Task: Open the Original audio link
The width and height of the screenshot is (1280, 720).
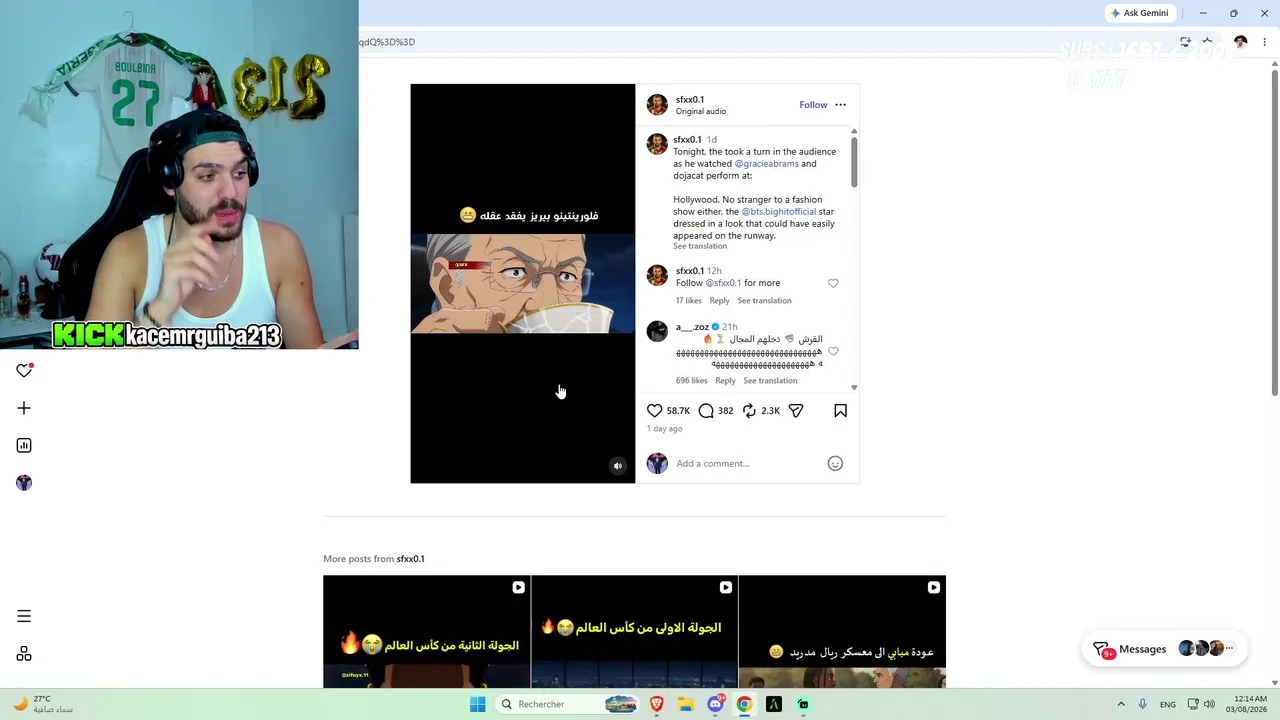Action: (701, 111)
